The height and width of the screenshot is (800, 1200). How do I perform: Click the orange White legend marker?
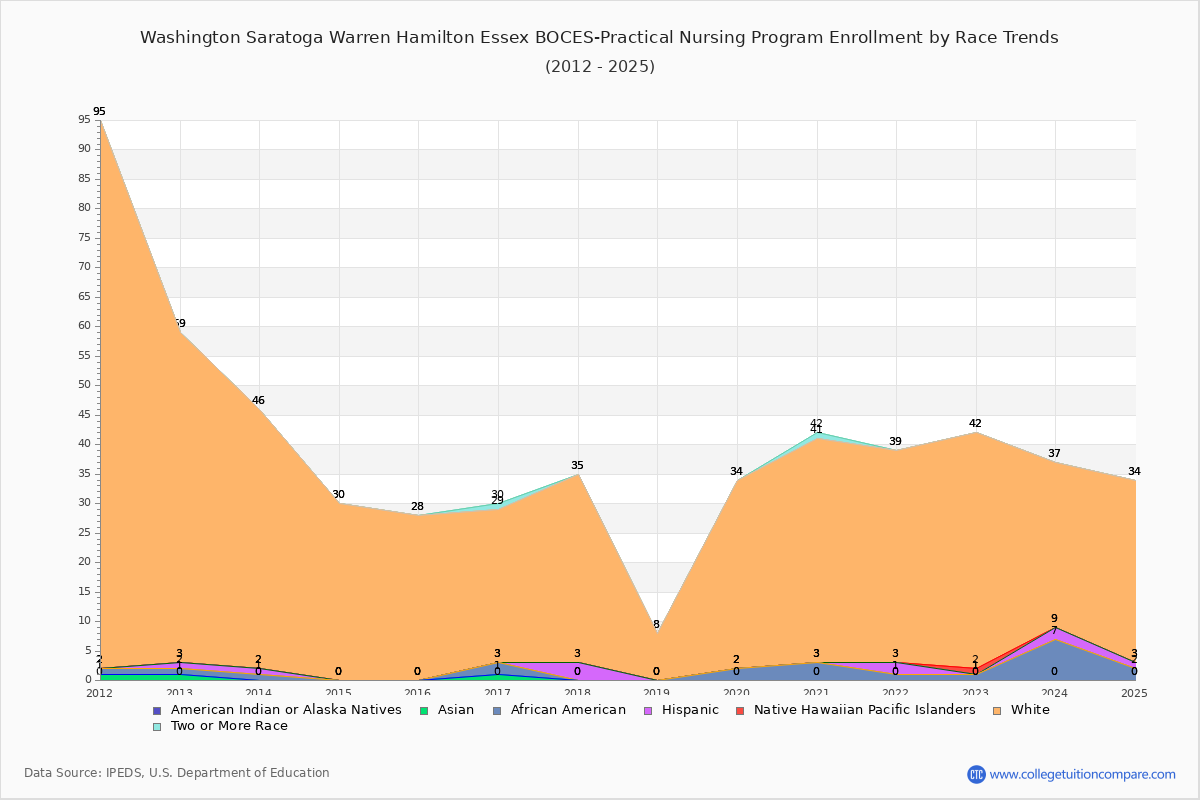click(x=998, y=711)
